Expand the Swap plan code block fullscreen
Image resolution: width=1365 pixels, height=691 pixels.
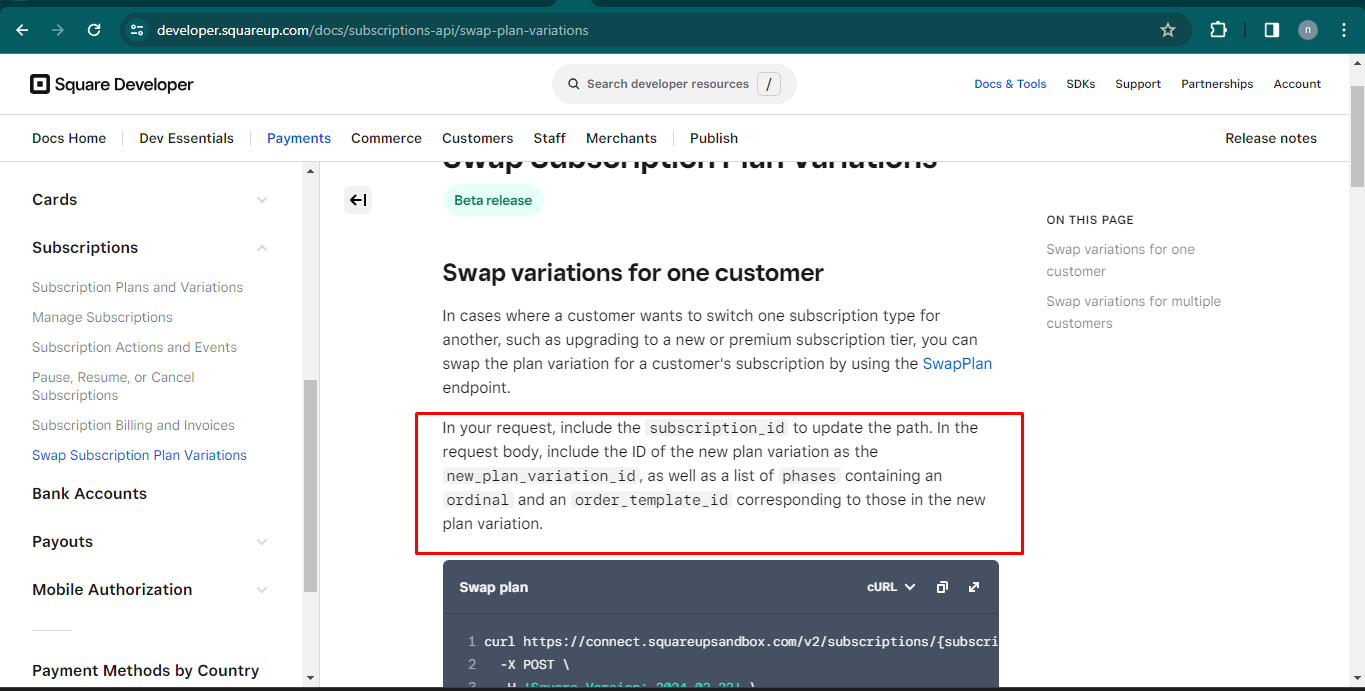[x=974, y=587]
